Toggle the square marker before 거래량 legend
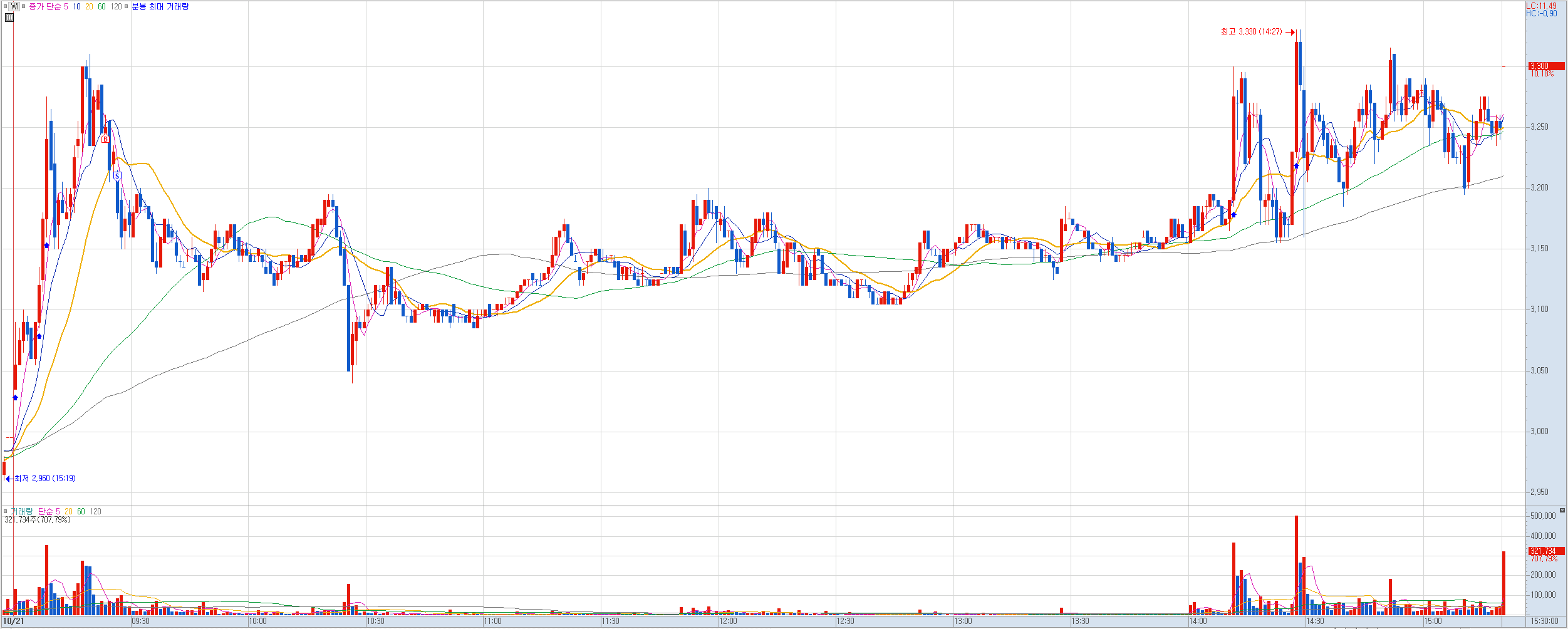Viewport: 1568px width, 629px height. click(6, 511)
